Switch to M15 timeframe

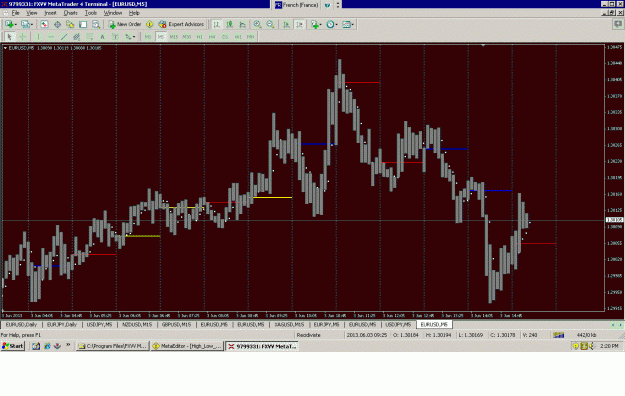174,37
